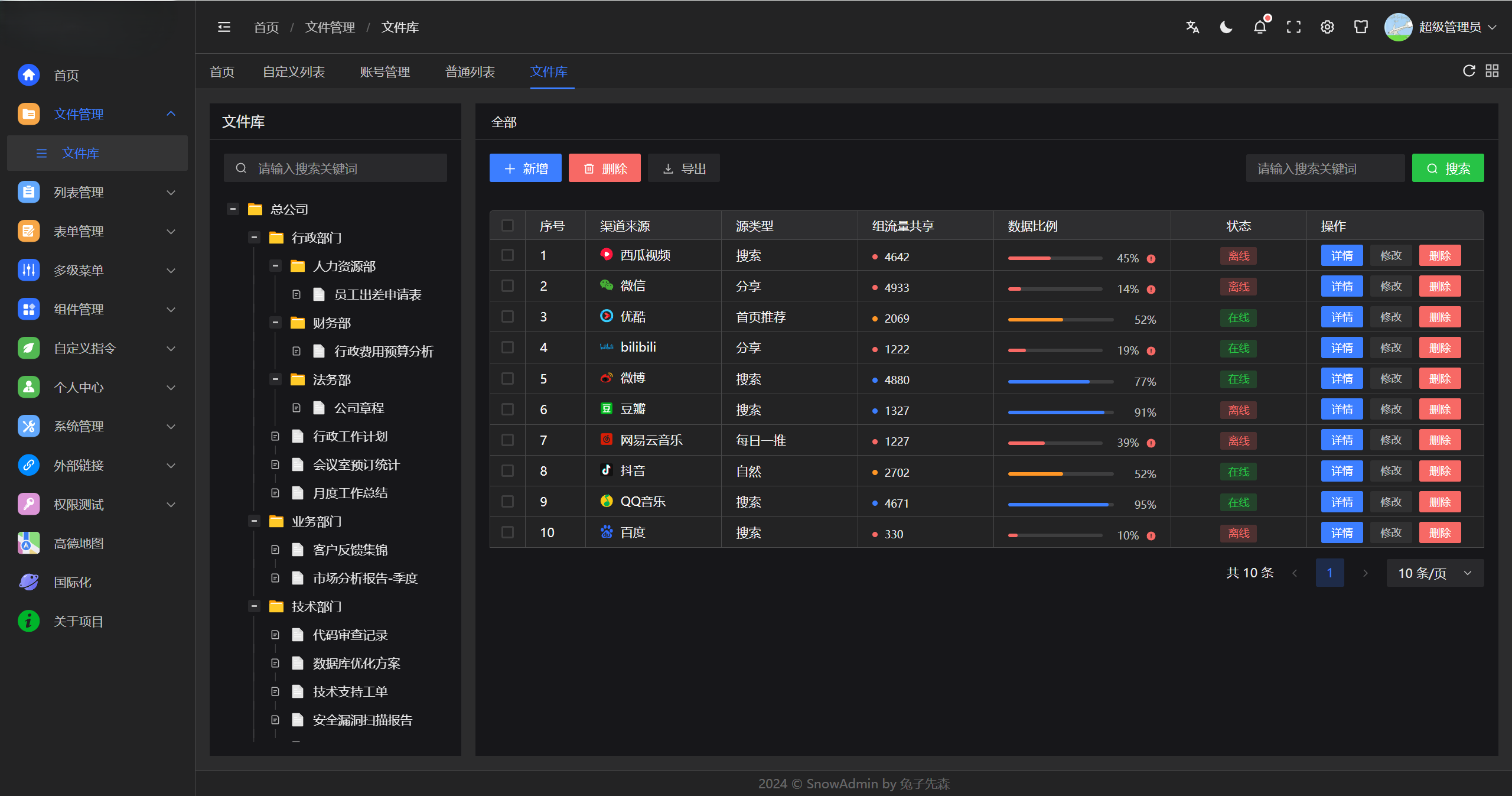This screenshot has width=1512, height=796.
Task: Enter fullscreen mode via the expand icon
Action: [x=1293, y=27]
